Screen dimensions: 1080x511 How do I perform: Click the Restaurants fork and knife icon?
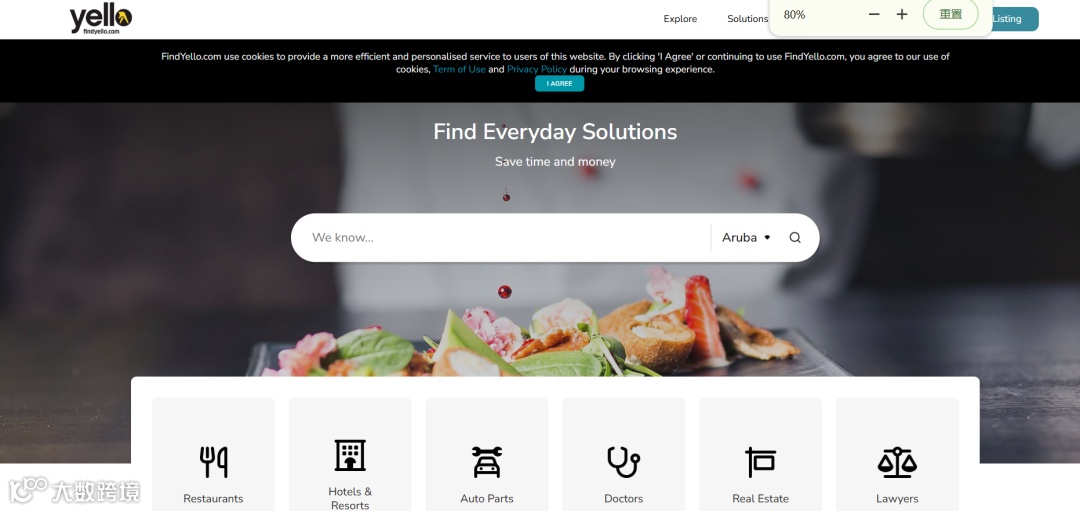[214, 462]
